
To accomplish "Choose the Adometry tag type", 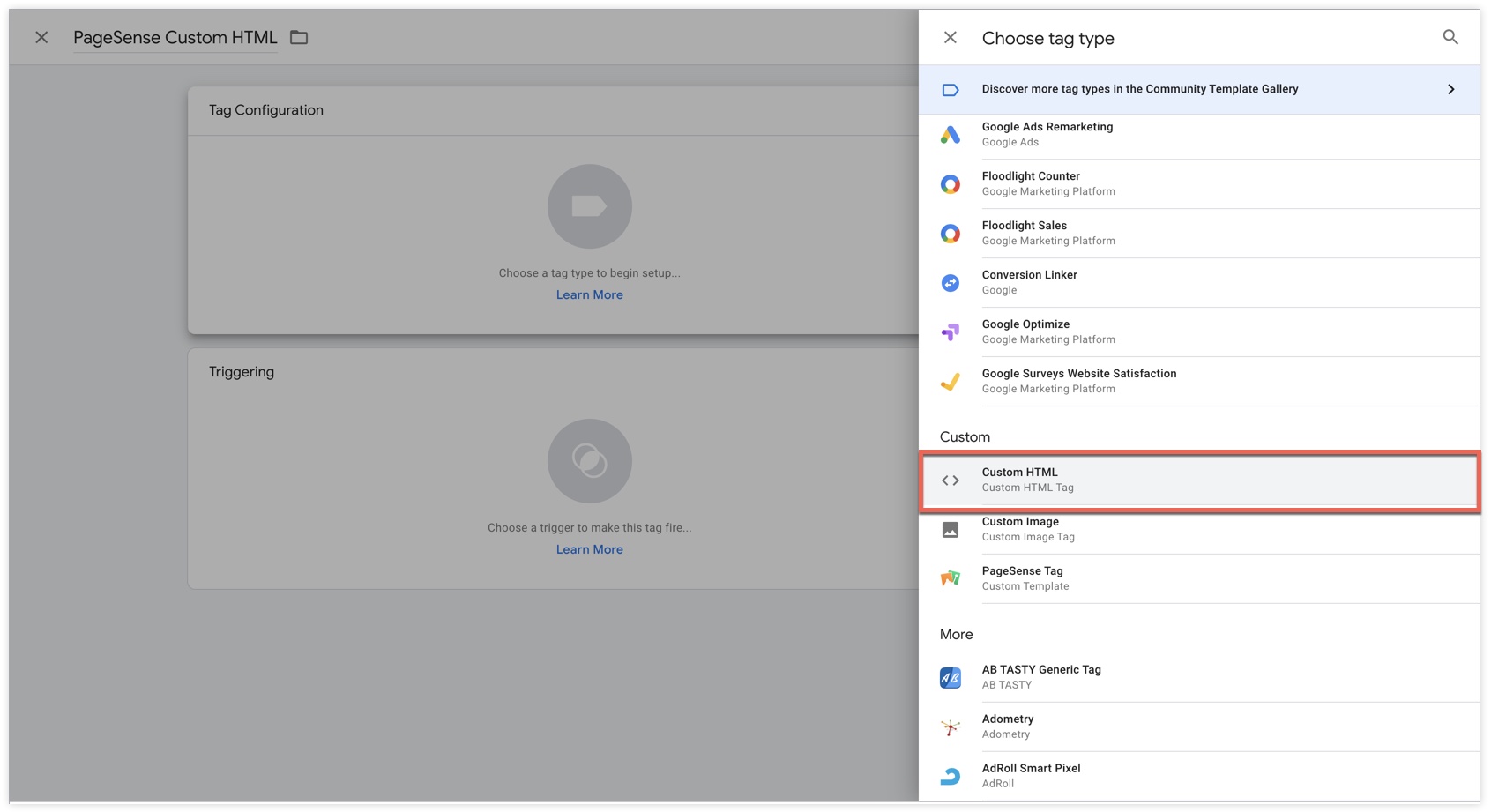I will pos(1008,726).
